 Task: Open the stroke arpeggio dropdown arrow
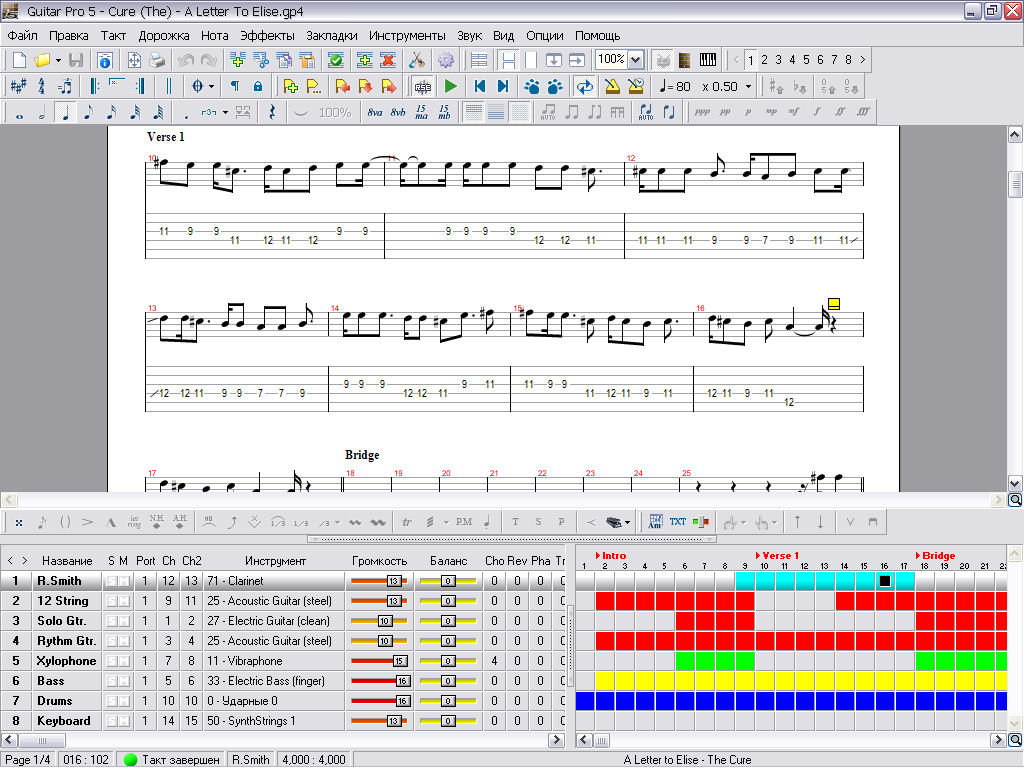(446, 522)
